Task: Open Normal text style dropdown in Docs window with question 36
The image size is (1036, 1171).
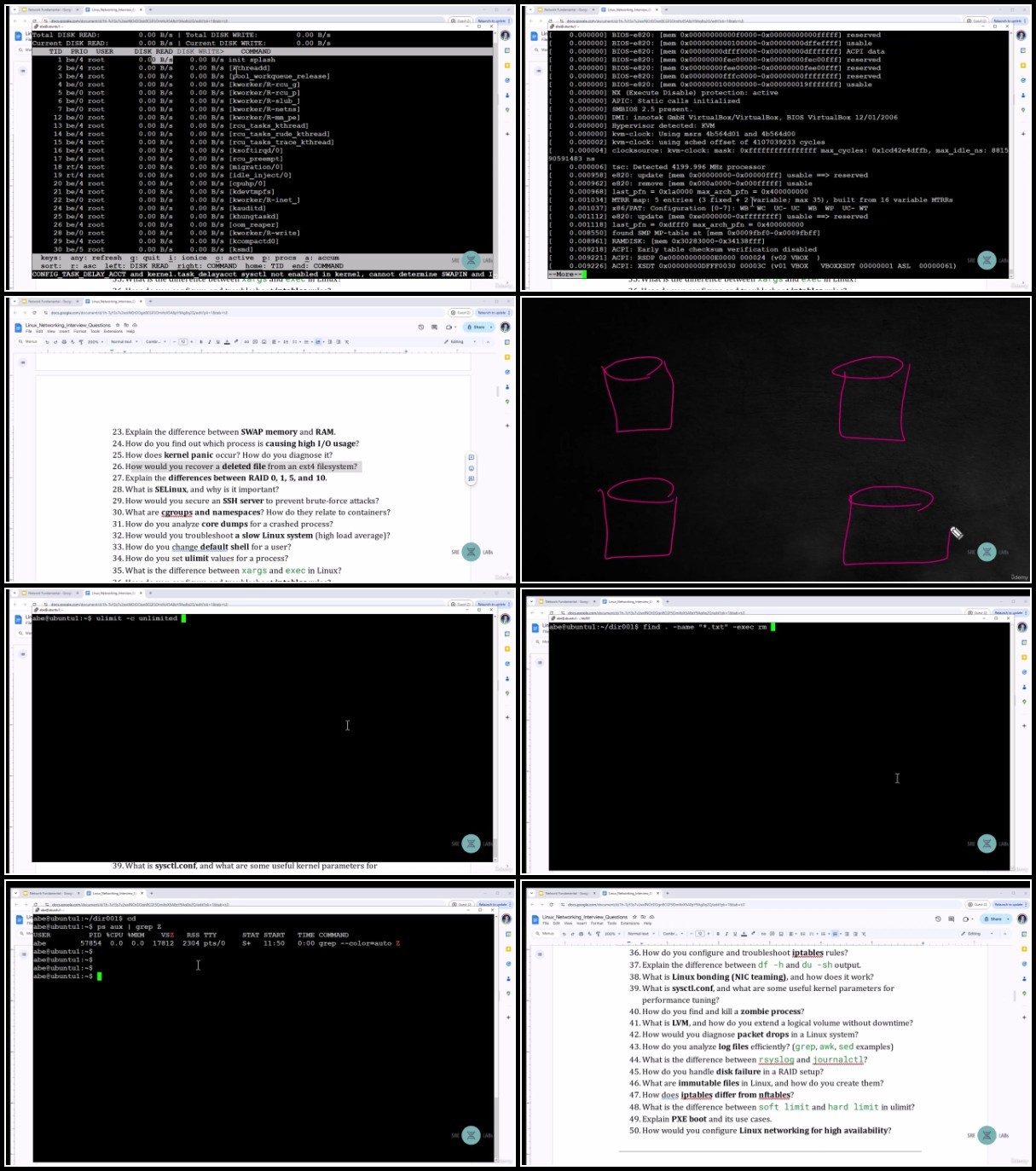Action: click(642, 933)
